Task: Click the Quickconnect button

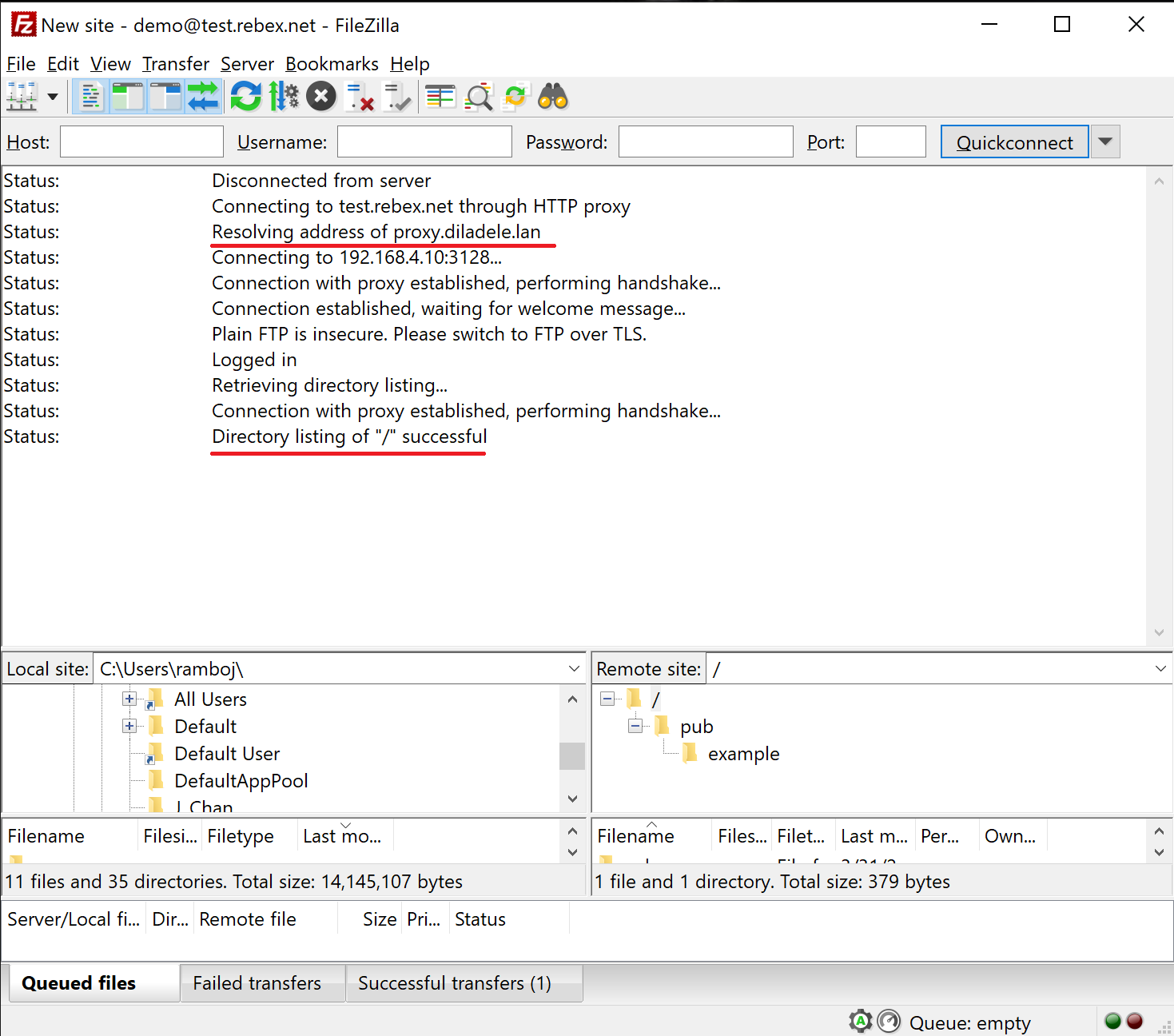Action: pyautogui.click(x=1014, y=142)
